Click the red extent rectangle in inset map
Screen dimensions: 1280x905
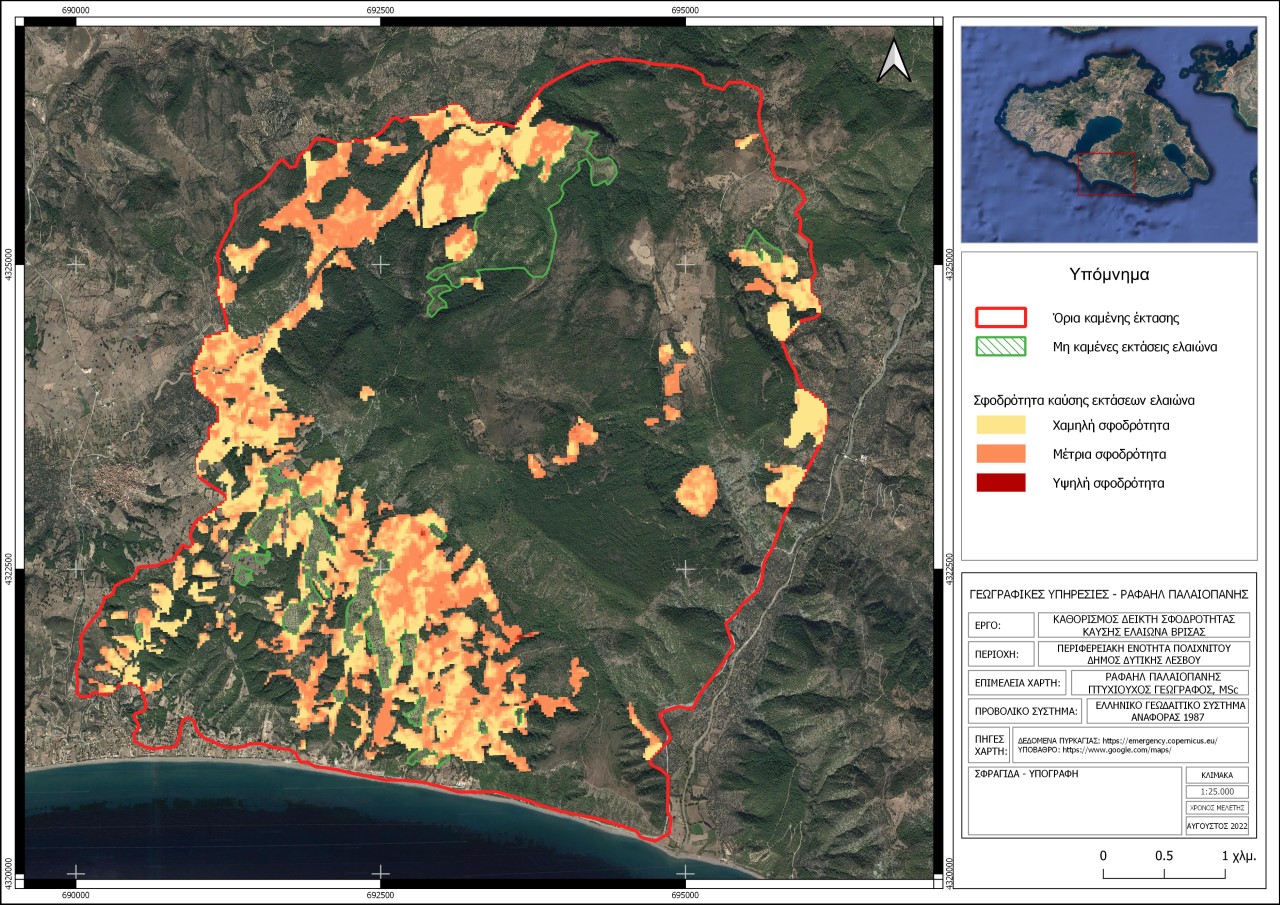point(1107,174)
